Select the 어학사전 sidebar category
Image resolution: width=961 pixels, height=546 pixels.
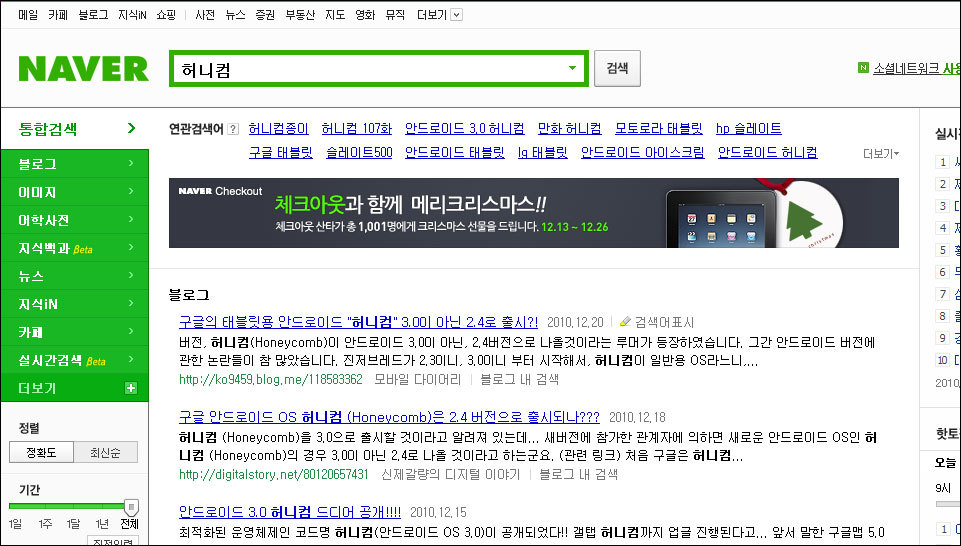click(75, 220)
